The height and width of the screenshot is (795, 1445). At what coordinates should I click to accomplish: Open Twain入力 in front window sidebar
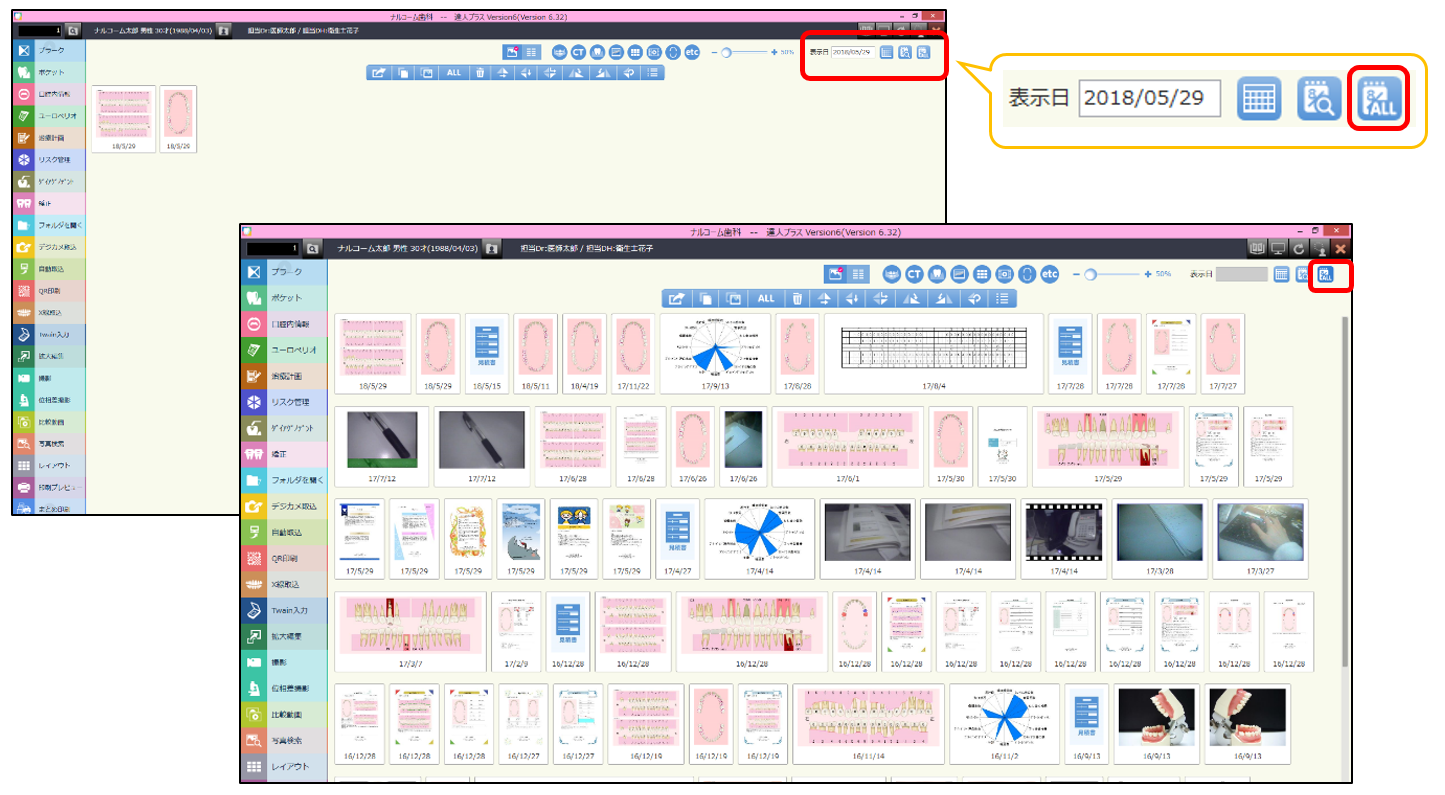click(284, 609)
